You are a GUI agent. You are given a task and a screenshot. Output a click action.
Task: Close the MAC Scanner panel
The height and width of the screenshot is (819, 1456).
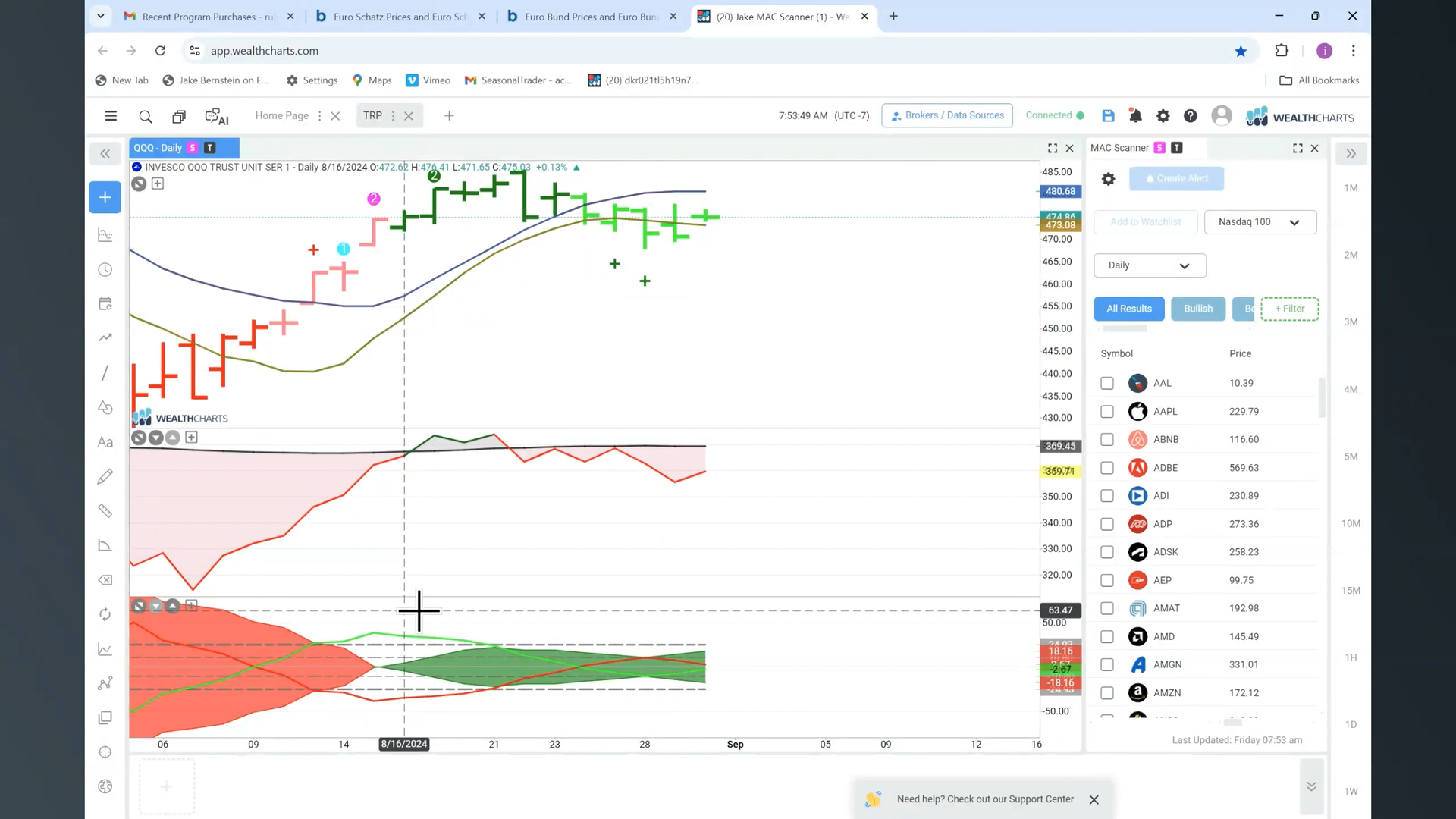[x=1315, y=148]
